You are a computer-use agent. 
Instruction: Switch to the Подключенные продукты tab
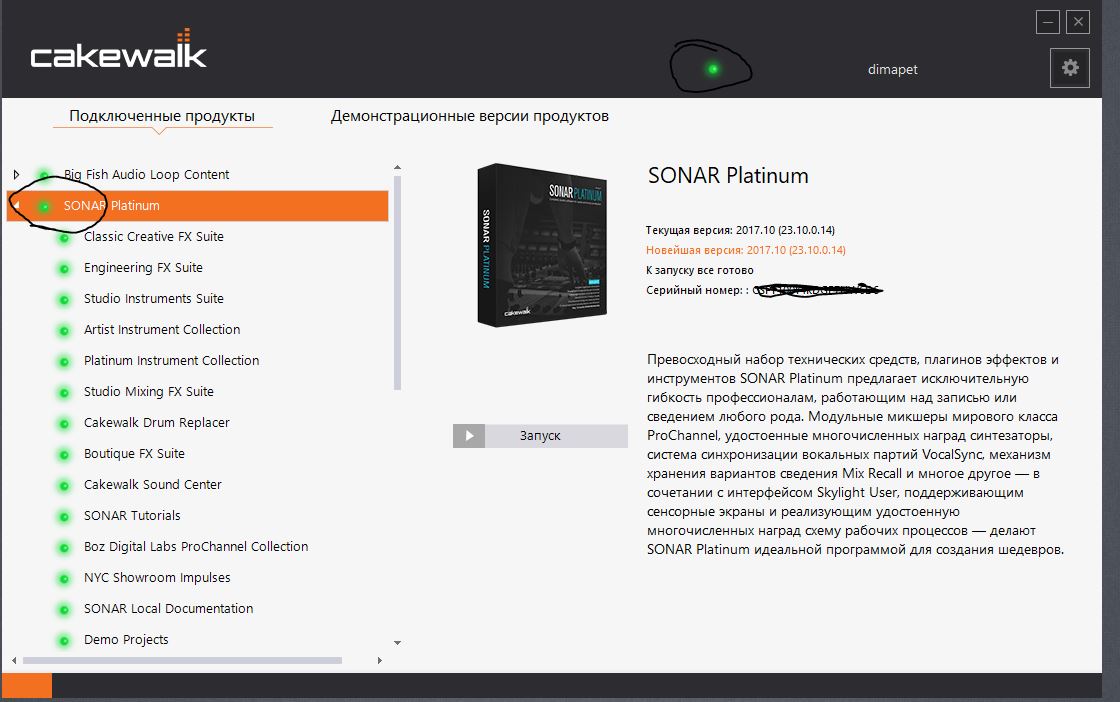click(x=162, y=116)
